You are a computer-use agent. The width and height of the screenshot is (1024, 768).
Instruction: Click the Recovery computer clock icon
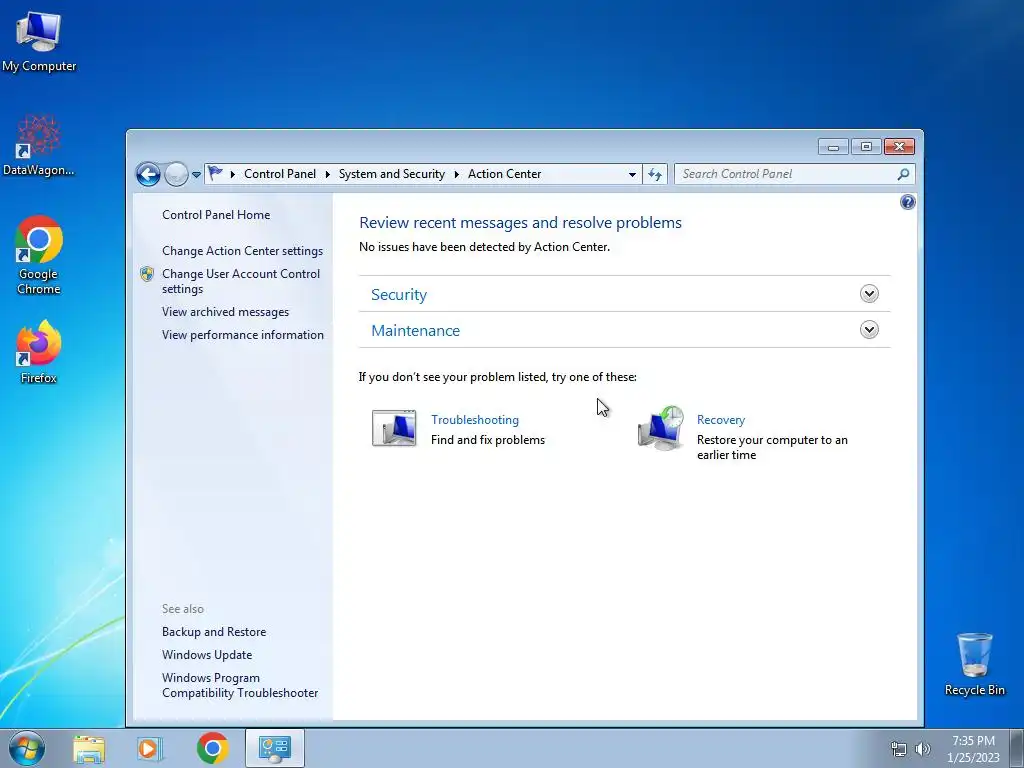point(661,428)
